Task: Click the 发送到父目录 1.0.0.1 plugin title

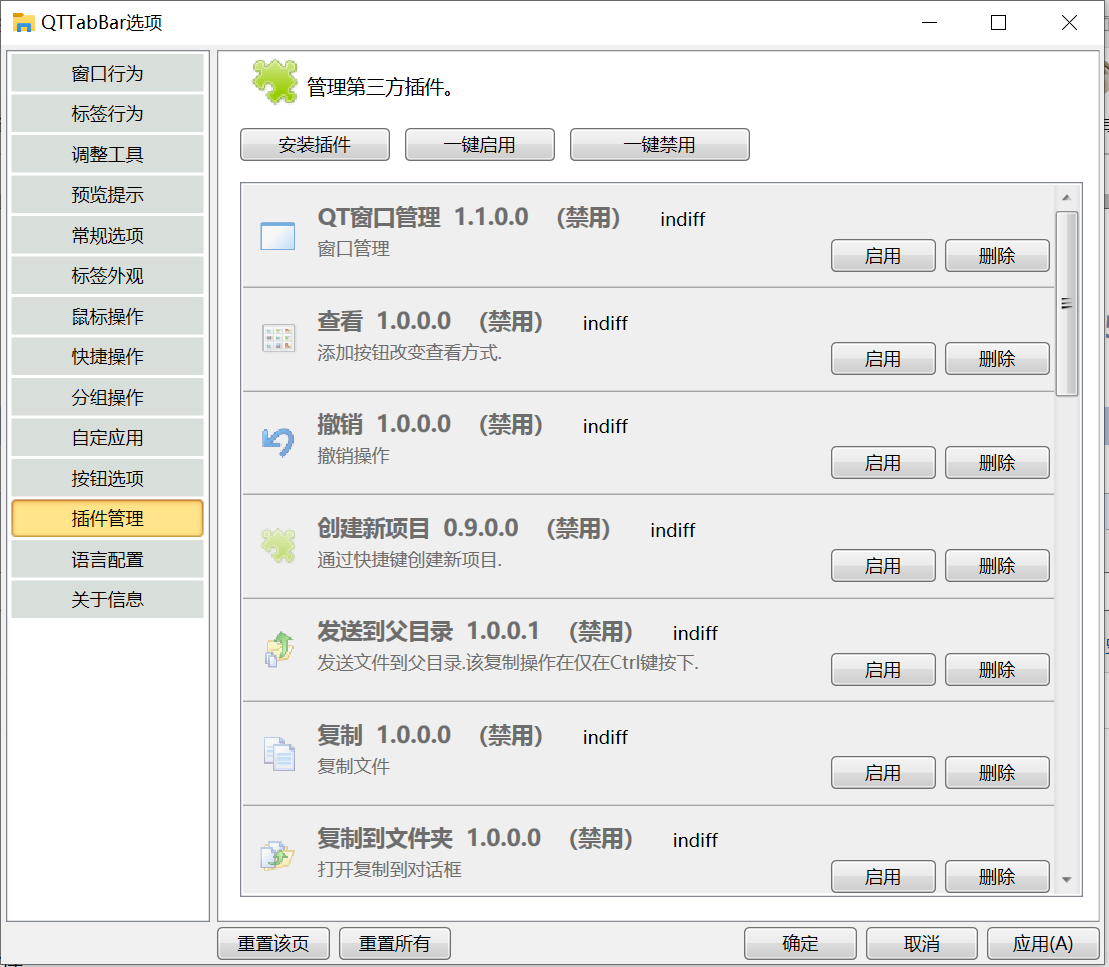Action: point(429,631)
